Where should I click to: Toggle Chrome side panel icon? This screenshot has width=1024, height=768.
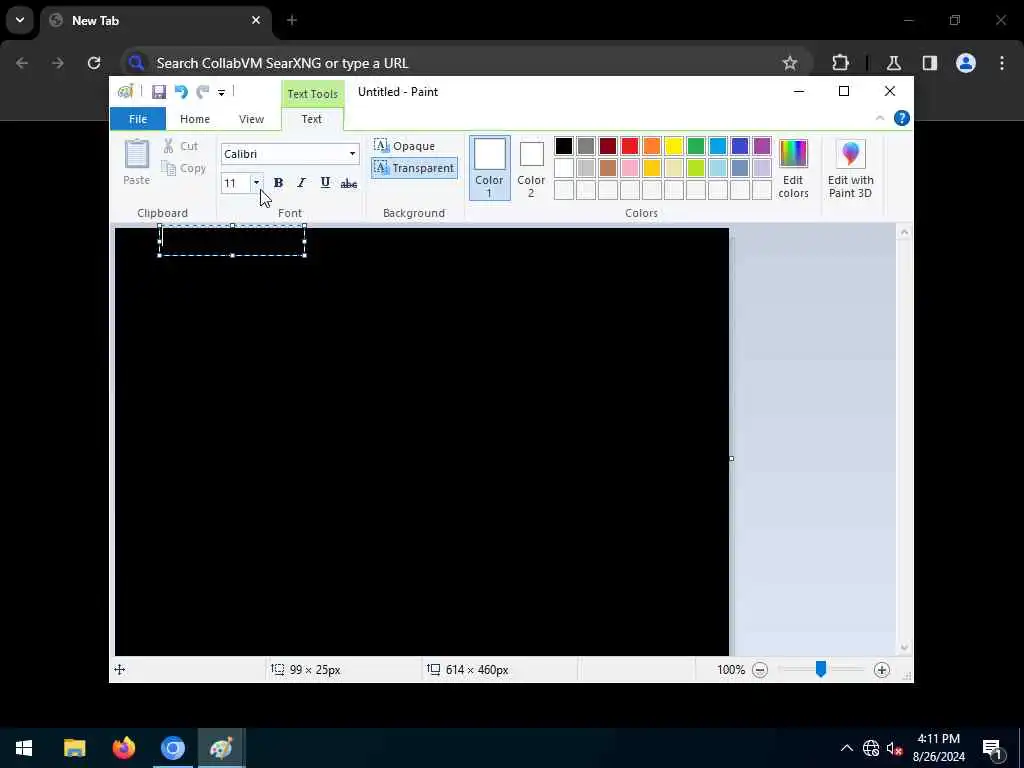[x=930, y=63]
